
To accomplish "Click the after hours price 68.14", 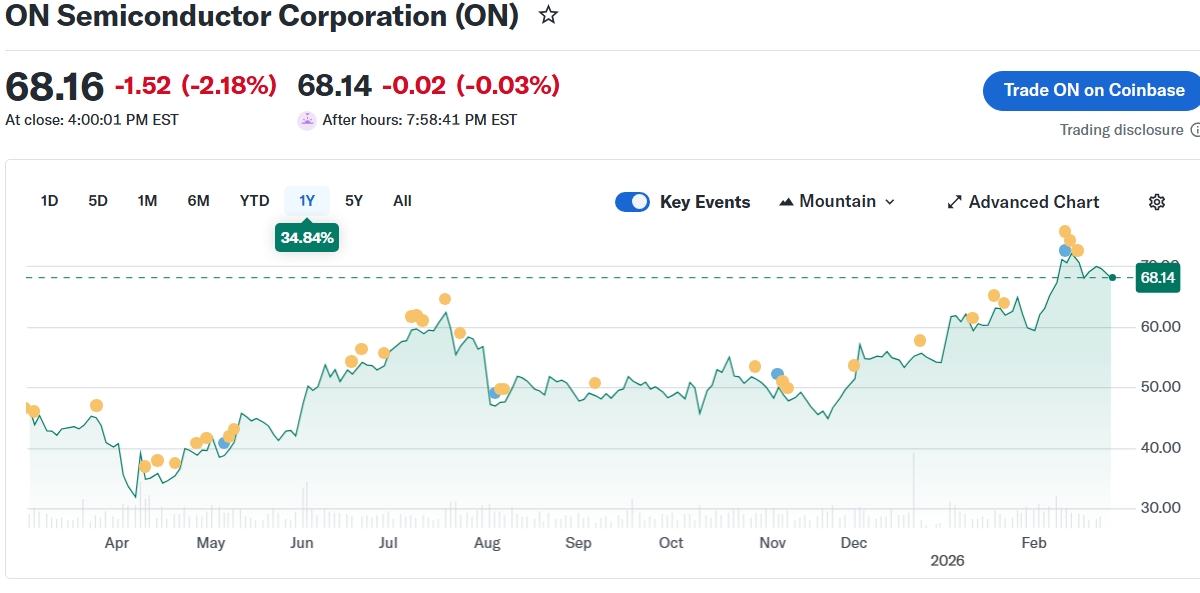I will coord(335,86).
